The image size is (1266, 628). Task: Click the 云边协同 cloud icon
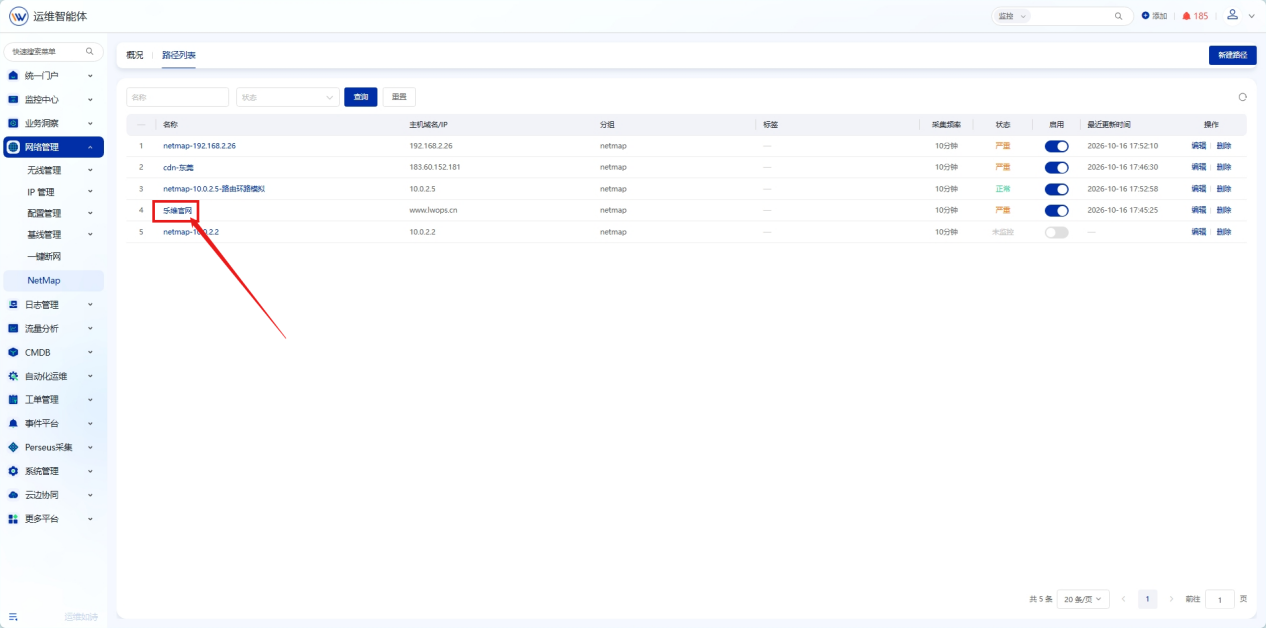[13, 495]
